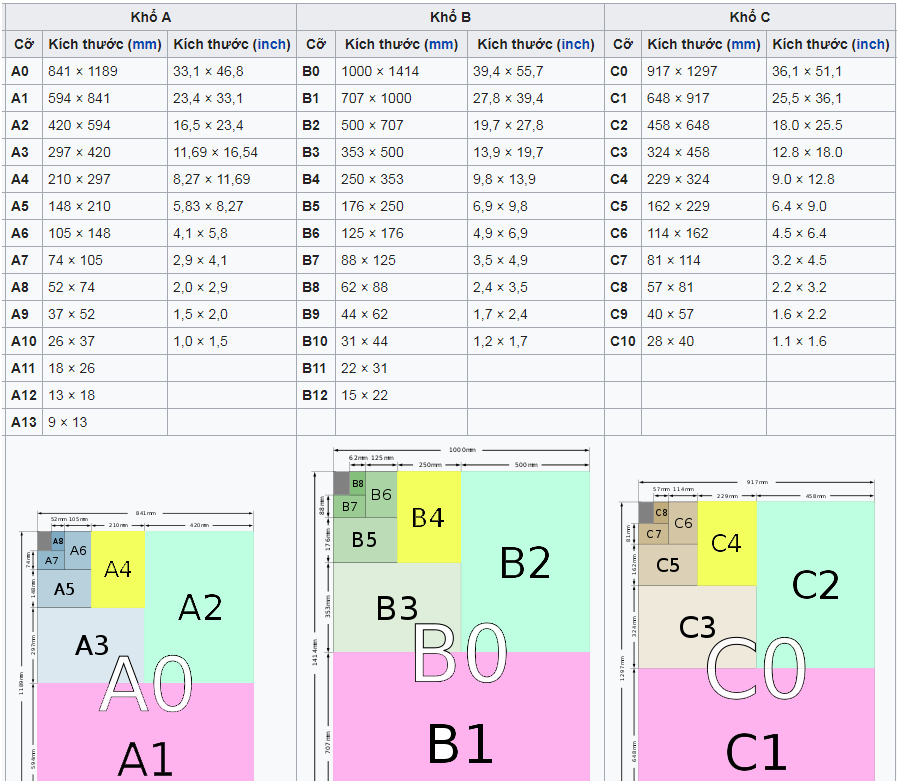Screen dimensions: 897x781
Task: Click the B12 row label
Action: click(x=315, y=395)
